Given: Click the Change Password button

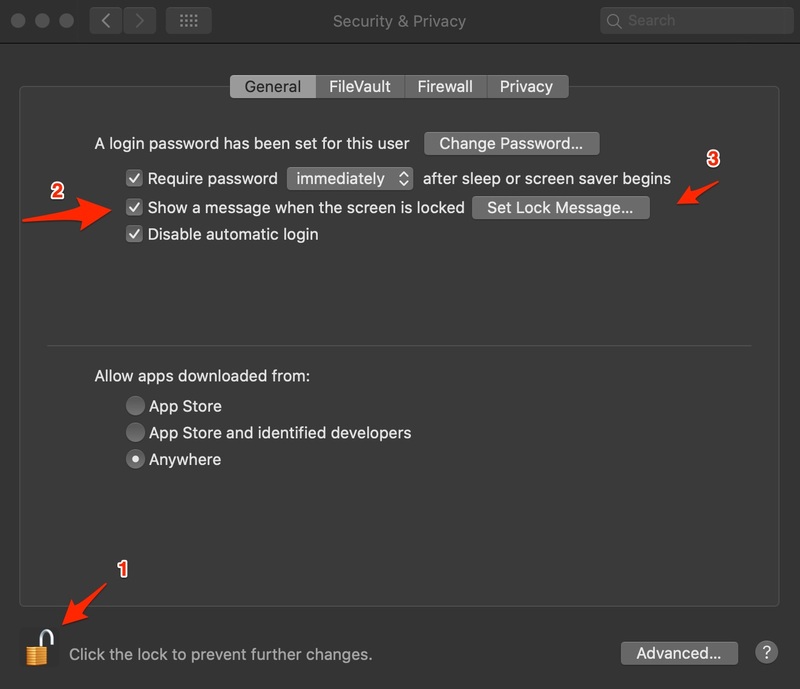Looking at the screenshot, I should click(511, 143).
